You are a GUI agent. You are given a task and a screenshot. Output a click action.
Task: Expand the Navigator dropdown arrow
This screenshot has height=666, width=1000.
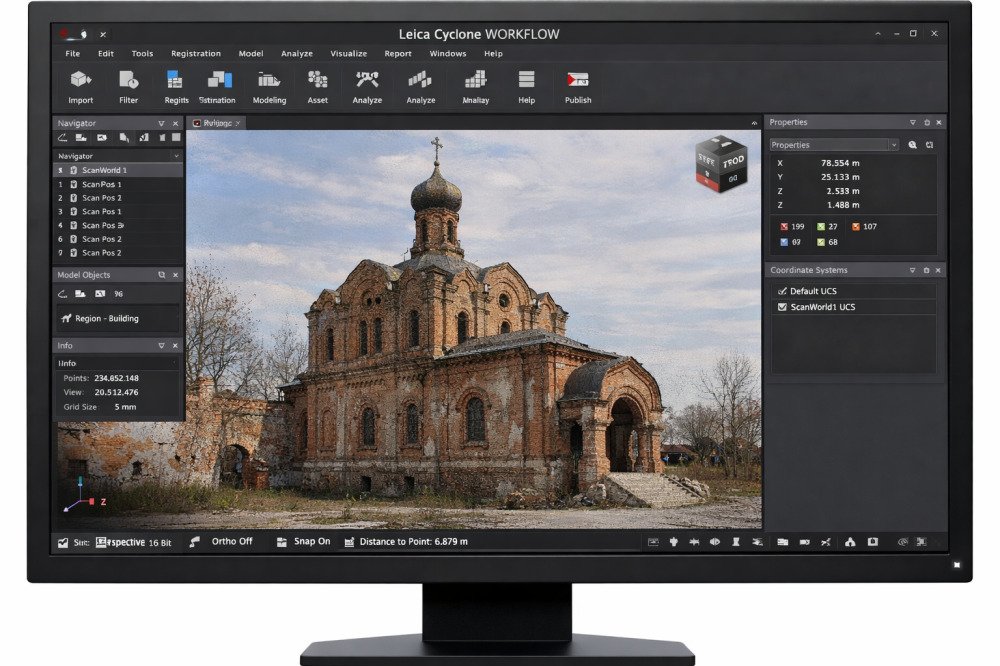[x=177, y=156]
